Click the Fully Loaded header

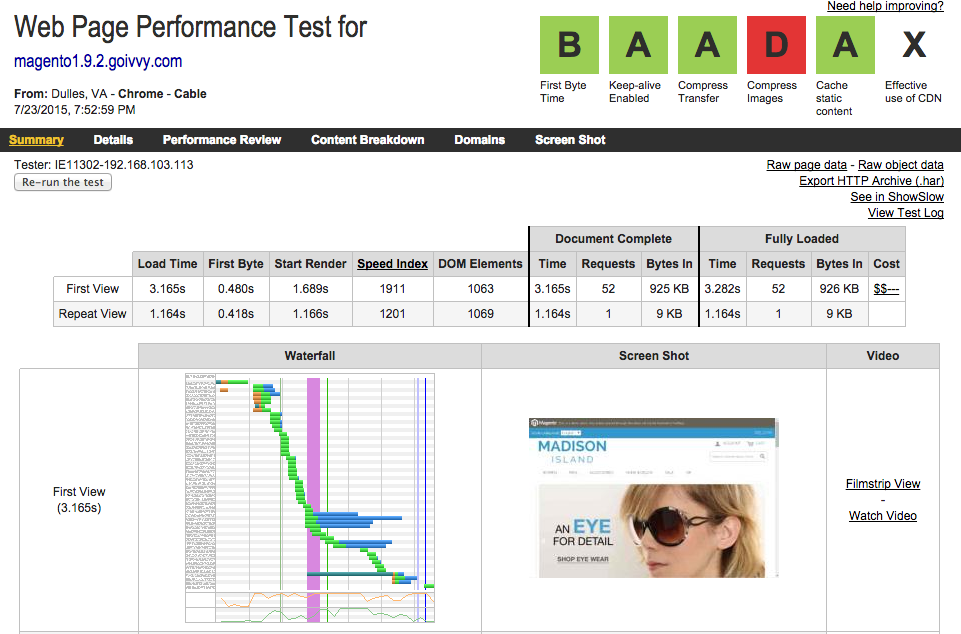[802, 239]
